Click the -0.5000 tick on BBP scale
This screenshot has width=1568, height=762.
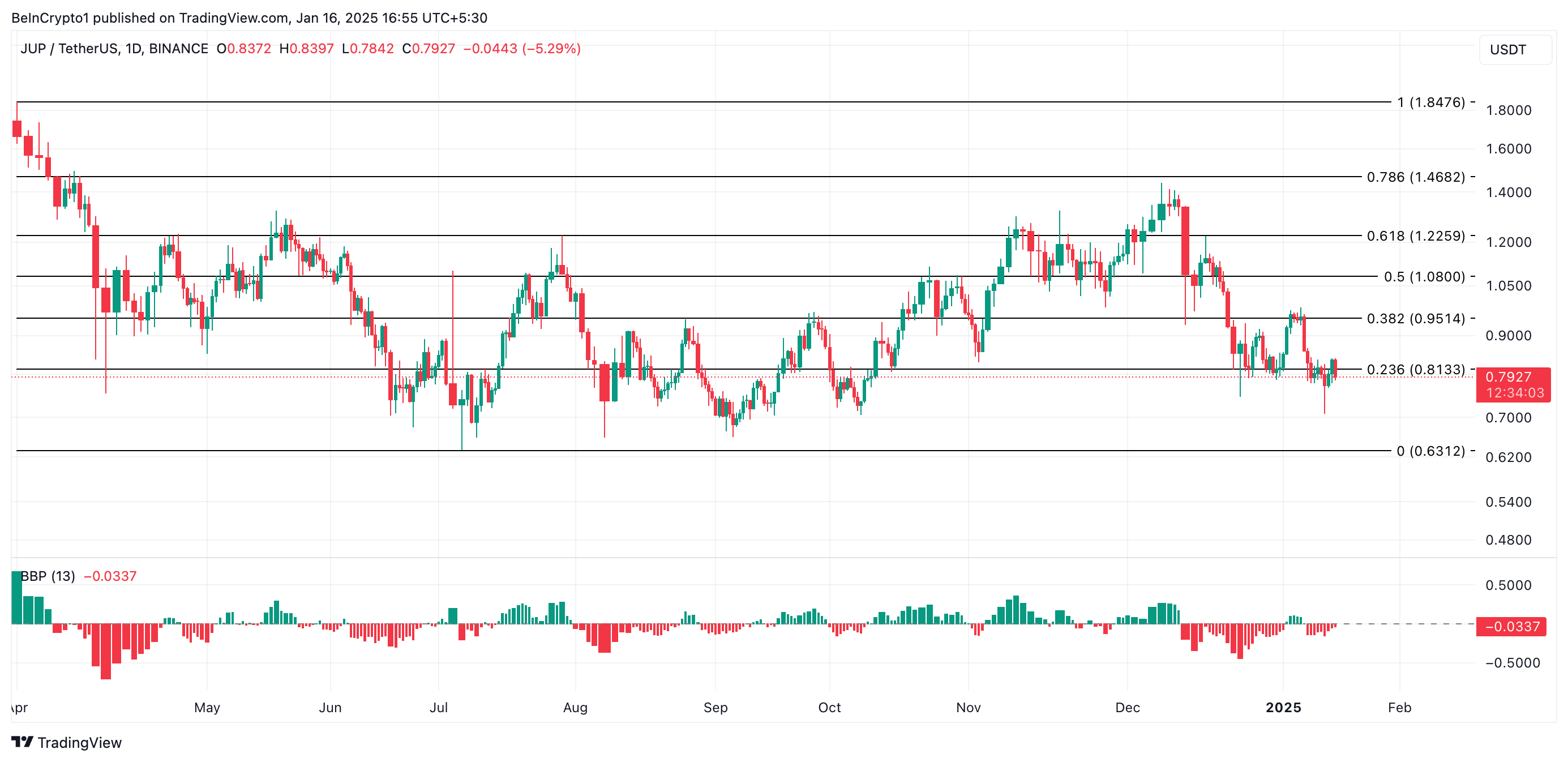[x=1512, y=663]
